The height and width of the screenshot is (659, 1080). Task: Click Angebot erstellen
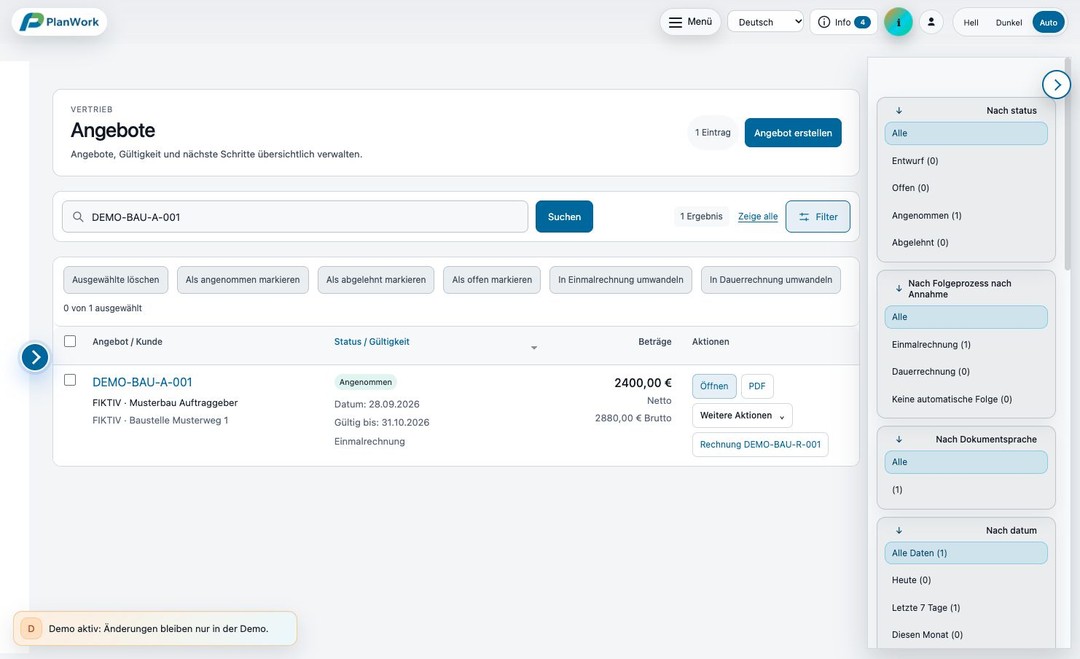click(793, 133)
